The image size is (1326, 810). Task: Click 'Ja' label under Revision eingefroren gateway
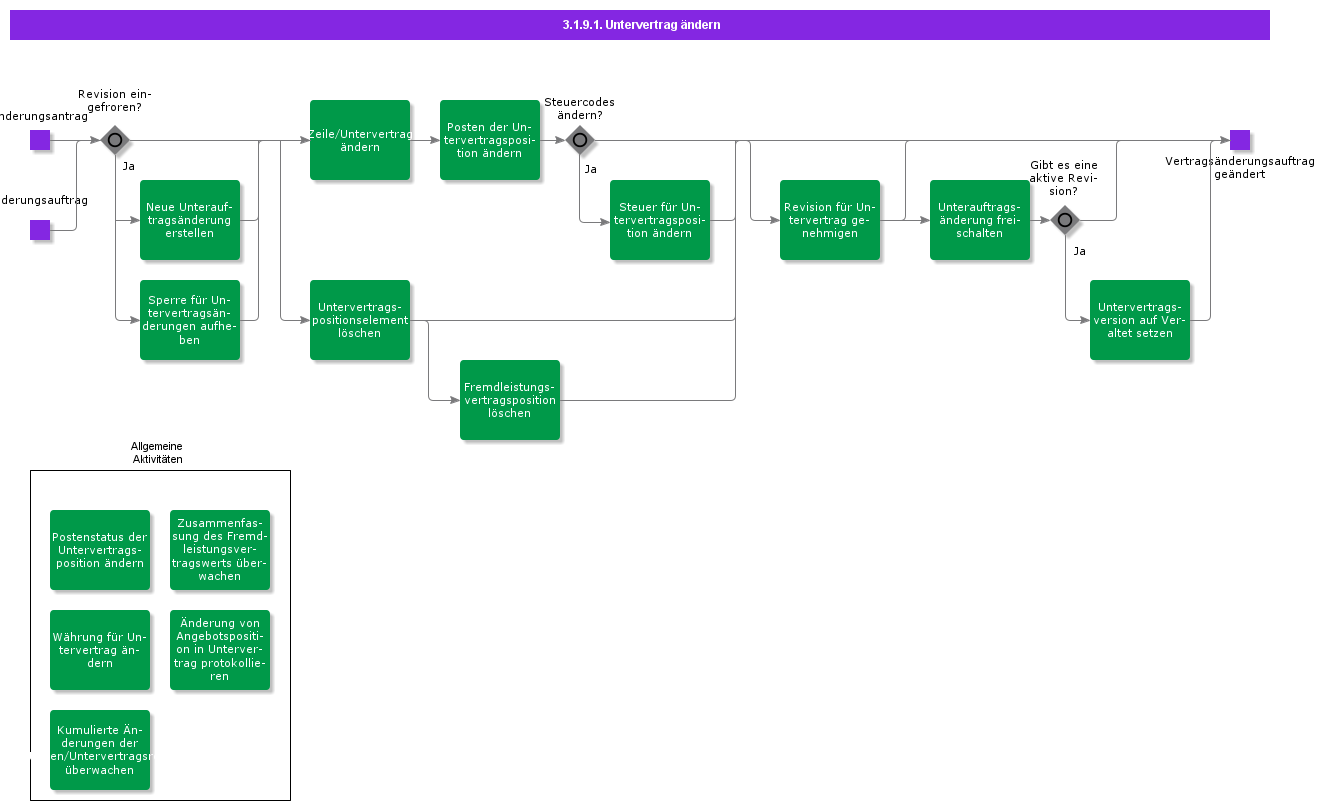129,166
